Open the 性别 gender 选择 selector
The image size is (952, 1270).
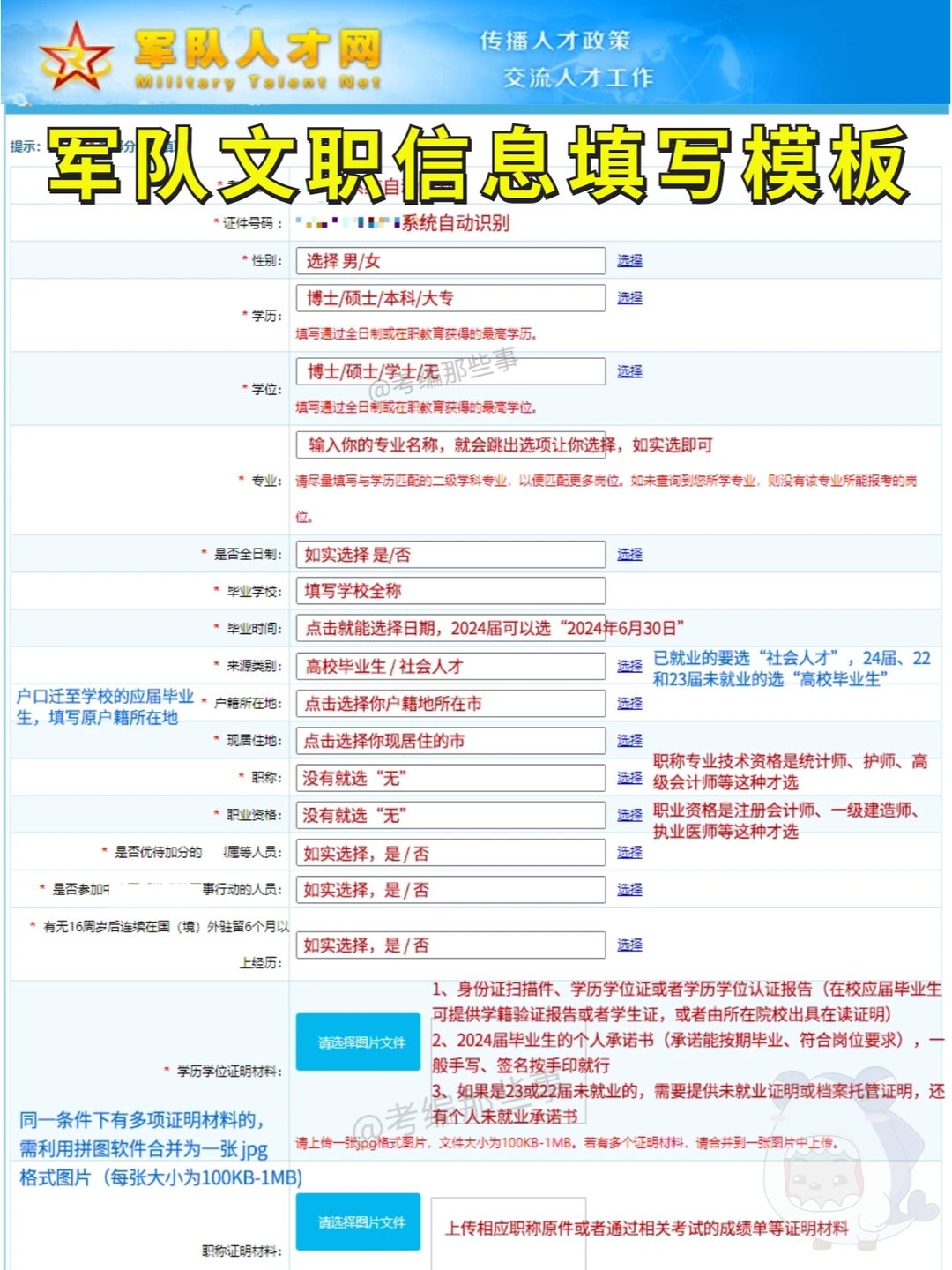click(x=628, y=260)
